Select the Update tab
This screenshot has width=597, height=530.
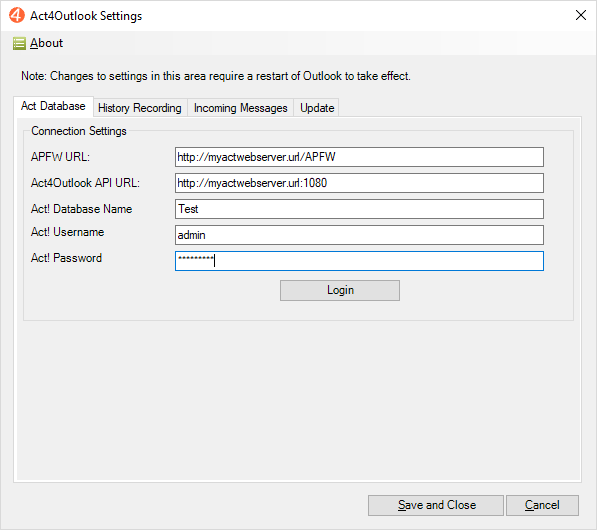pos(317,108)
